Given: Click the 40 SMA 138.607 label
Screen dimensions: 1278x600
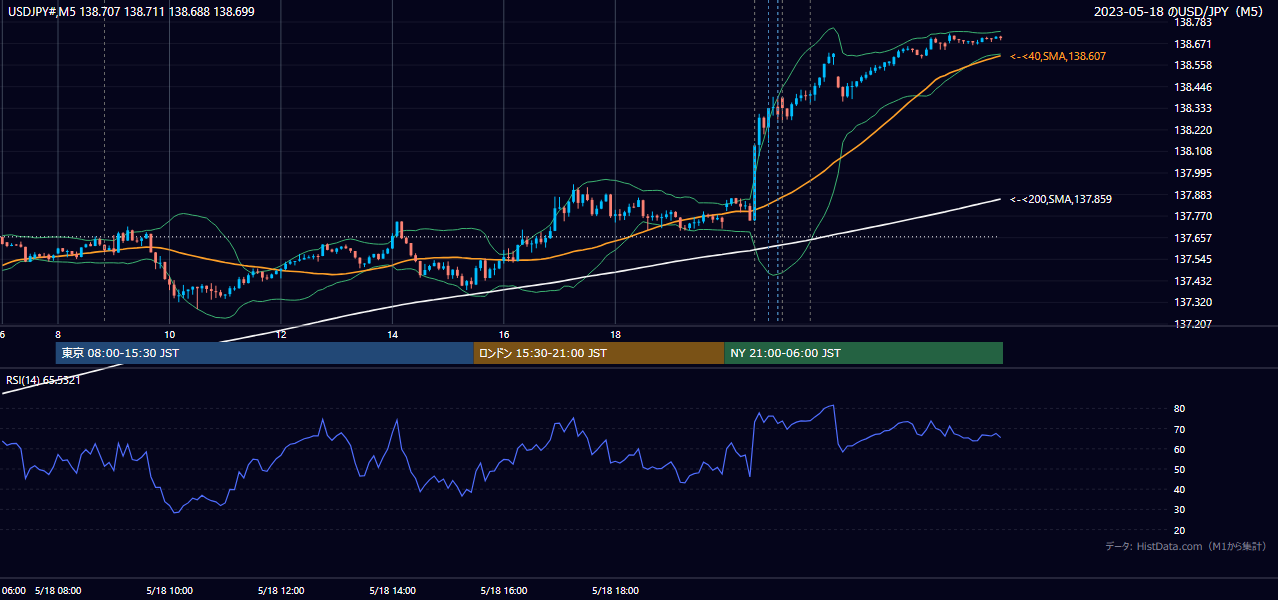Looking at the screenshot, I should 1058,57.
